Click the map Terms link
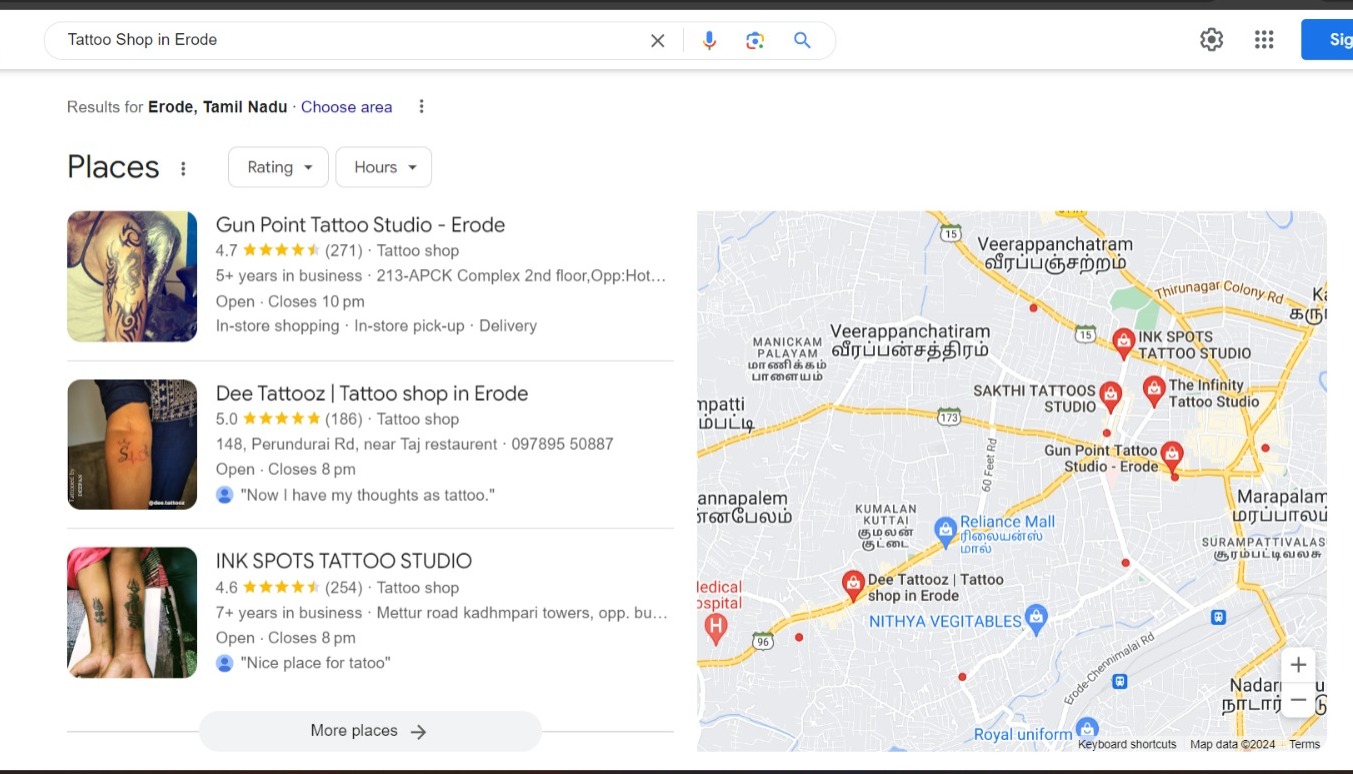Image resolution: width=1353 pixels, height=774 pixels. tap(1304, 744)
